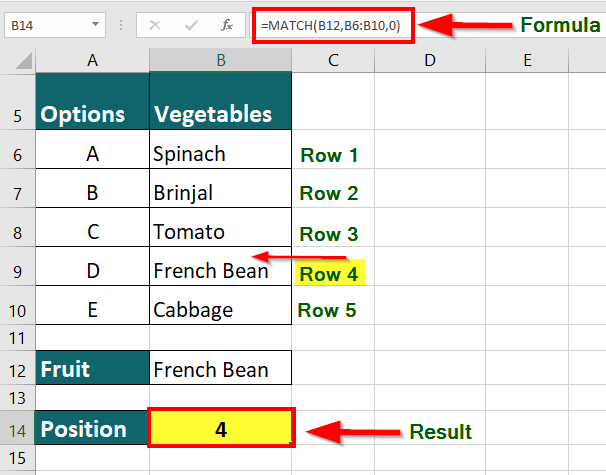
Task: Click the highlighted Row 4 label
Action: (x=329, y=273)
